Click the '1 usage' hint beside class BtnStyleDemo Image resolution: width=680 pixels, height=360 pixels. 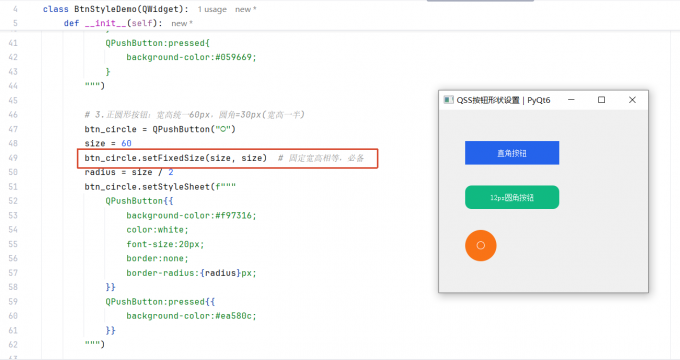(212, 9)
